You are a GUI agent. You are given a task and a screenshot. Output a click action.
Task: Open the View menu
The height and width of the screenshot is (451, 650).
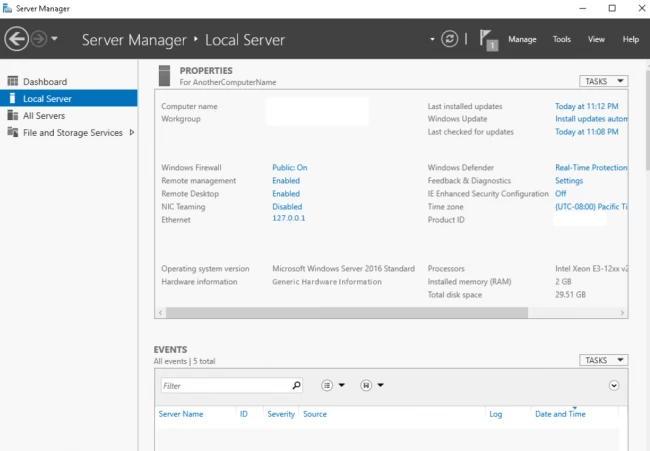[x=596, y=39]
